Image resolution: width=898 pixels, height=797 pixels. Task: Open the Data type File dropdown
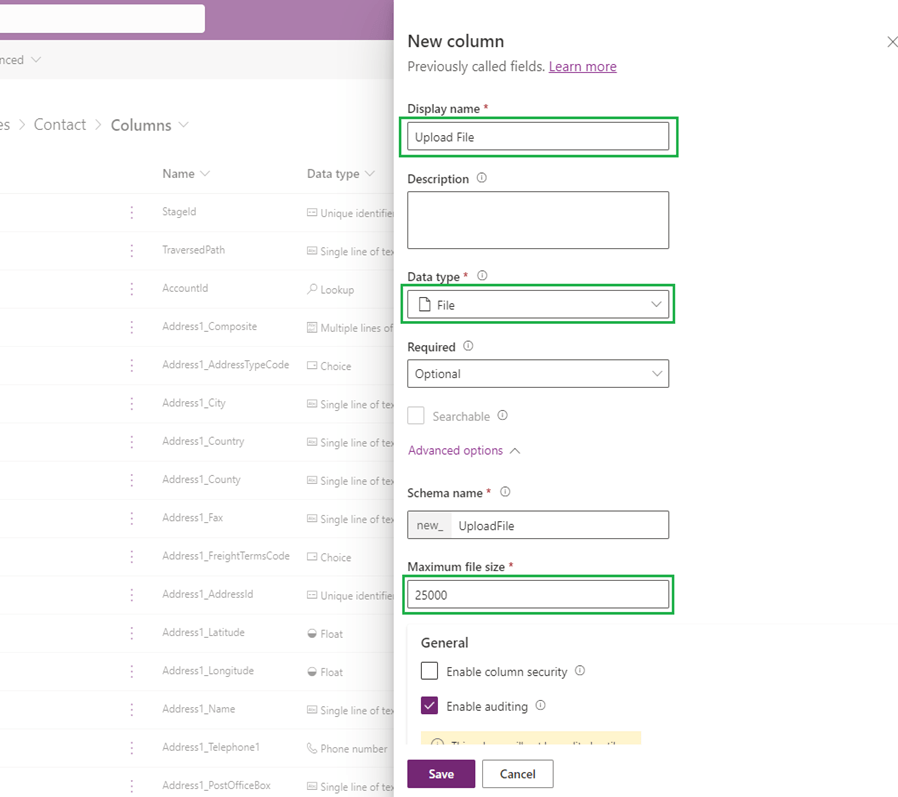pos(538,305)
